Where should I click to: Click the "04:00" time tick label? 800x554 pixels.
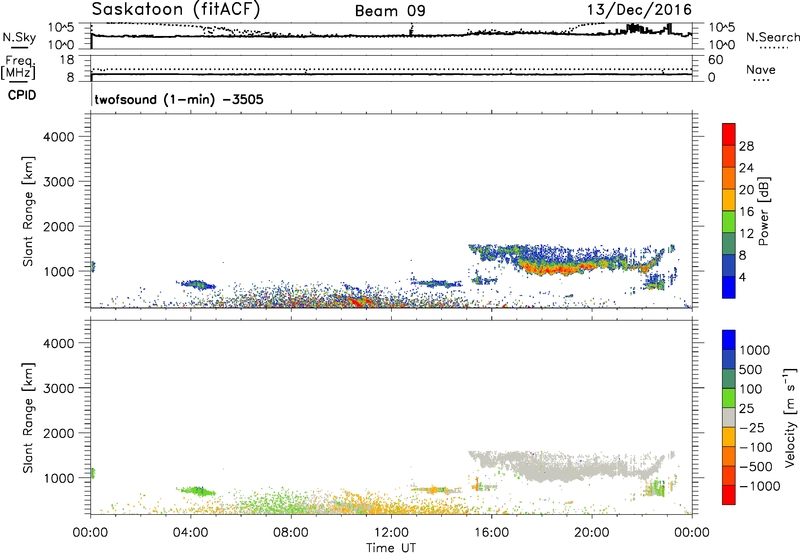[x=190, y=533]
